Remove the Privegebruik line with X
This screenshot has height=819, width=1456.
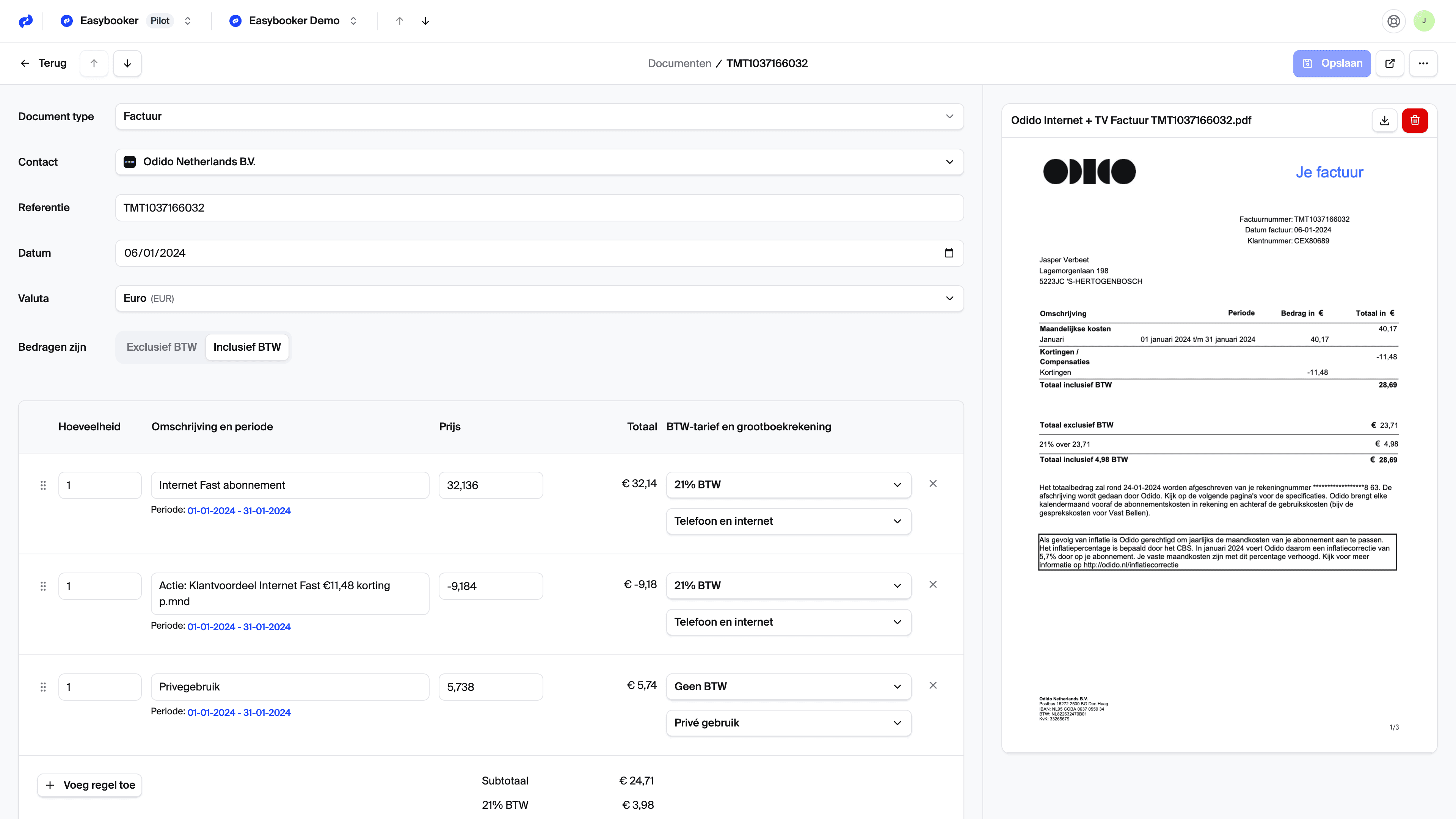(933, 685)
